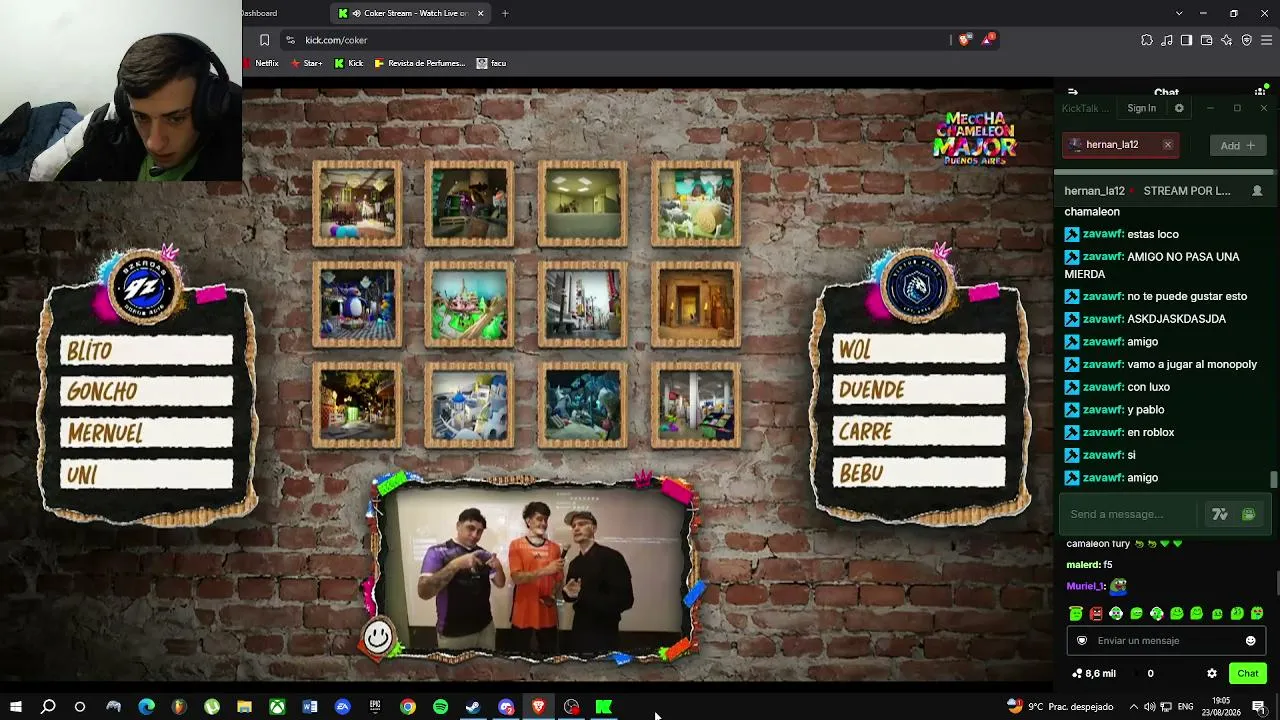Open the 7TV emote picker in KickTalk
Viewport: 1280px width, 720px height.
pyautogui.click(x=1220, y=514)
